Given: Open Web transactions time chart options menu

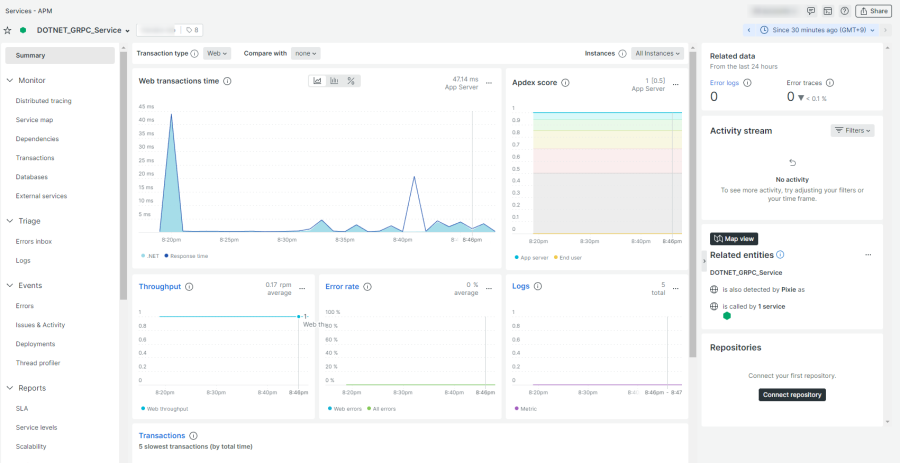Looking at the screenshot, I should (489, 83).
